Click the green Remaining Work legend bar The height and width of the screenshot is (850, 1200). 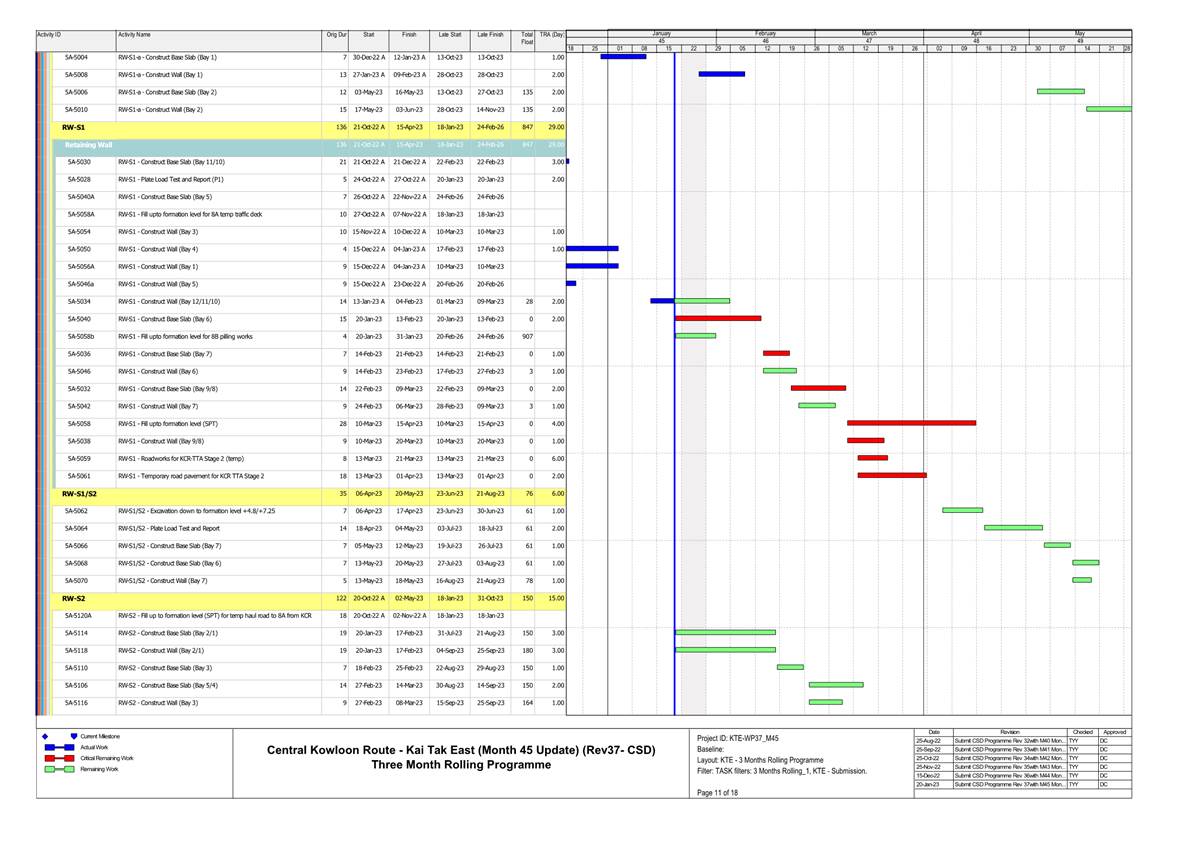(54, 770)
